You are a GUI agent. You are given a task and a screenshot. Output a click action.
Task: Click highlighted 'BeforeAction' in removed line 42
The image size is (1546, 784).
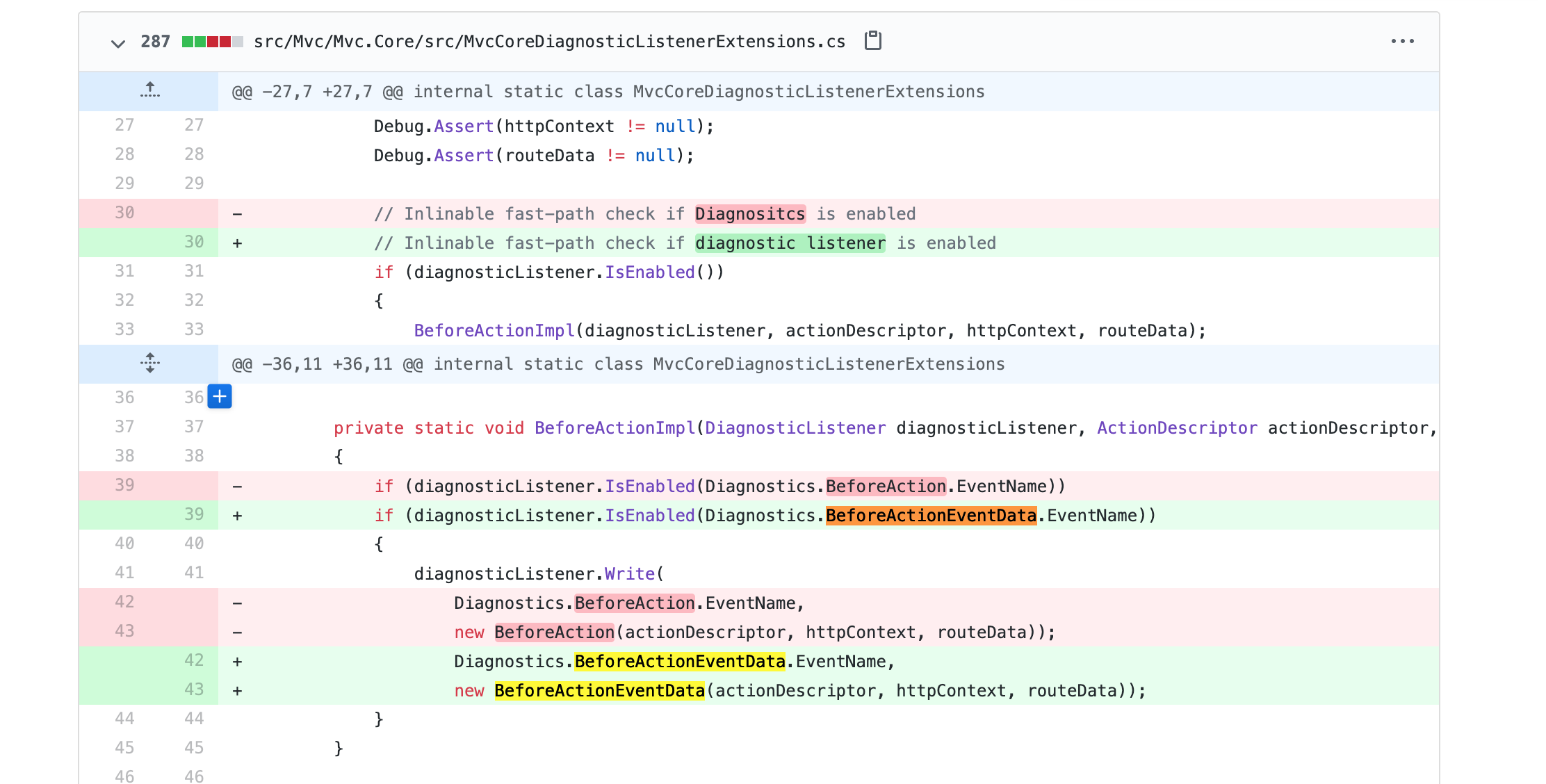(635, 603)
